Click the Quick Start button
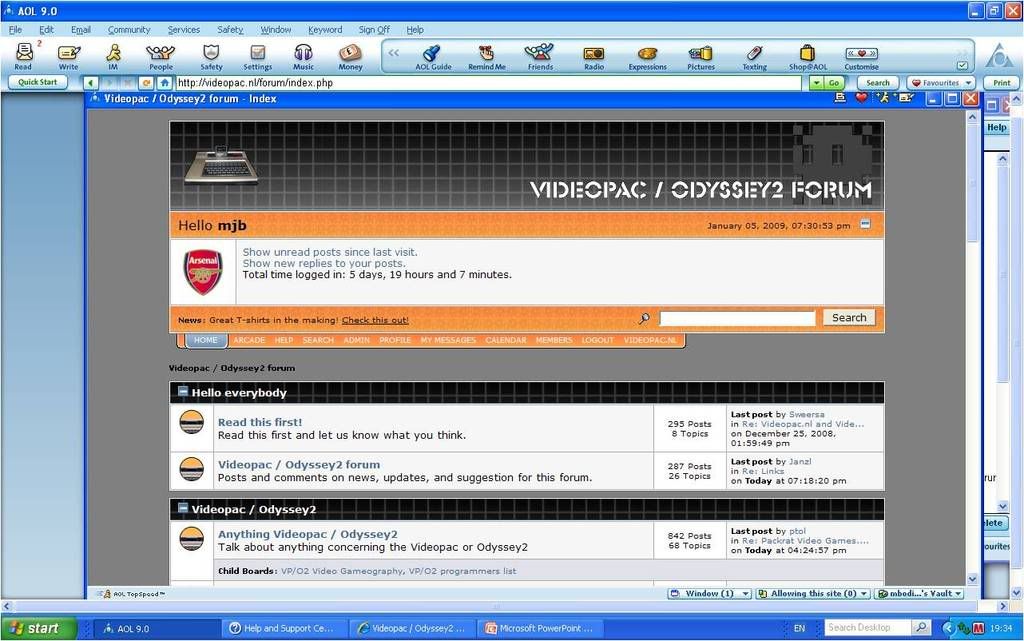This screenshot has width=1024, height=641. (38, 82)
